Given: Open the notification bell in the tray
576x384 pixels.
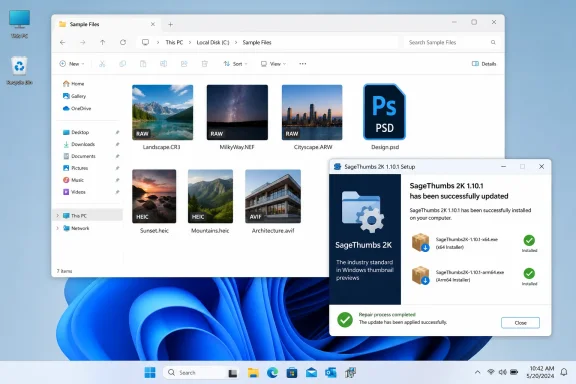Looking at the screenshot, I should pyautogui.click(x=564, y=372).
